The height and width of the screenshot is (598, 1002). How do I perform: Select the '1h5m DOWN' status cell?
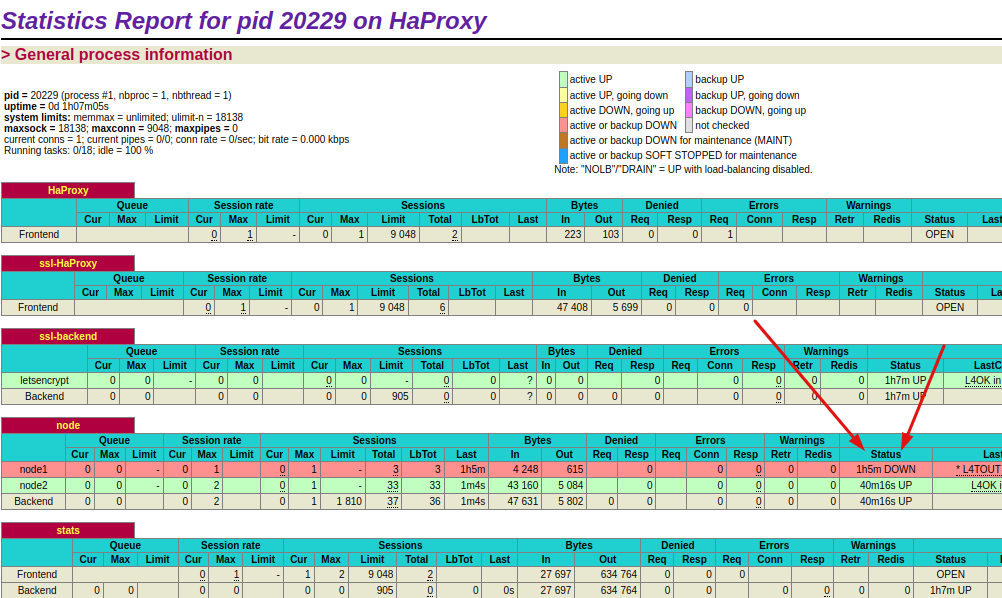click(x=886, y=470)
